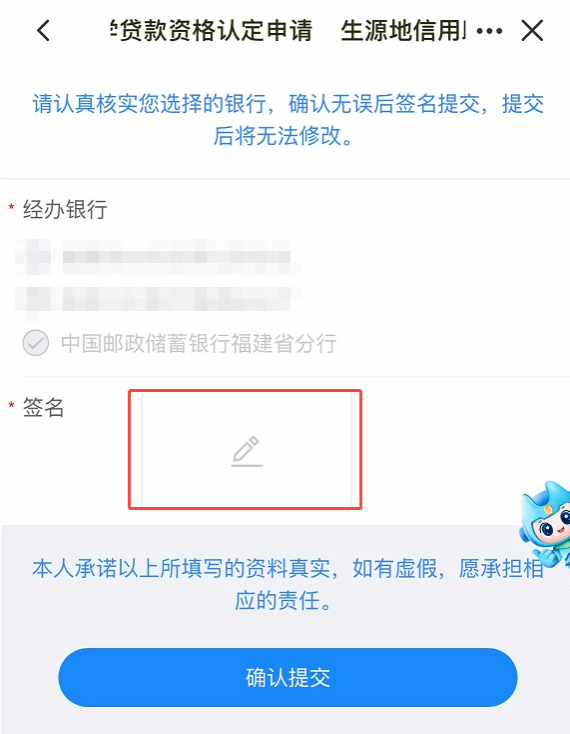Click inside the red-outlined signature box
This screenshot has height=734, width=570.
pyautogui.click(x=245, y=449)
